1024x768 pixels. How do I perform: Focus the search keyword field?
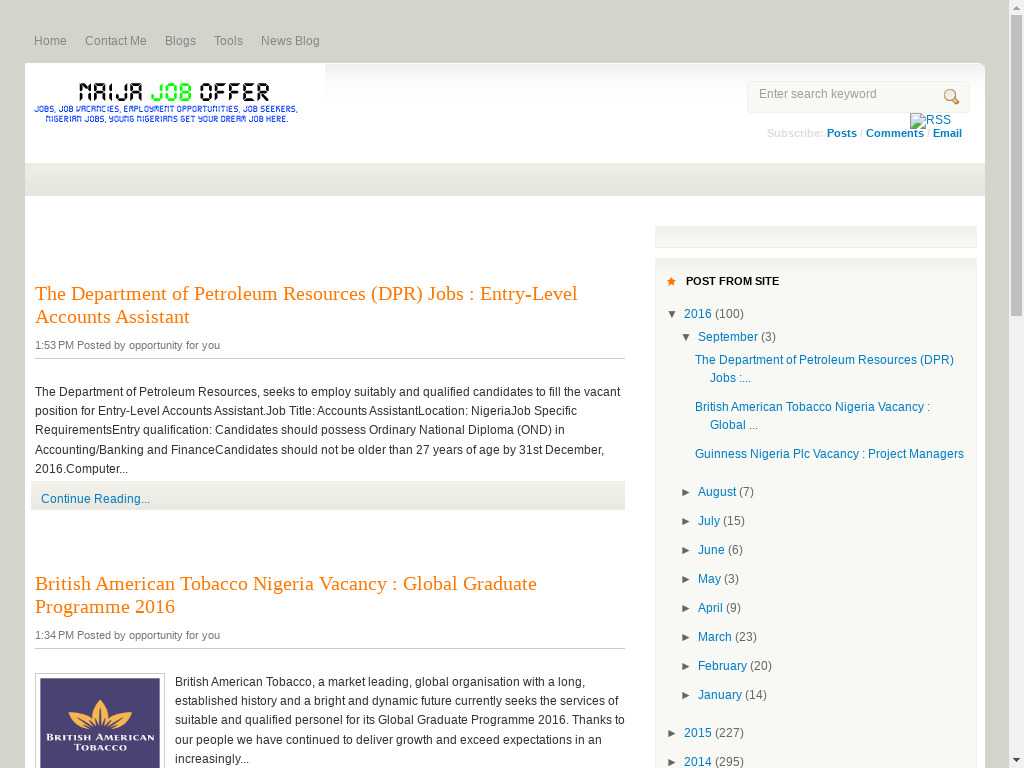(846, 95)
